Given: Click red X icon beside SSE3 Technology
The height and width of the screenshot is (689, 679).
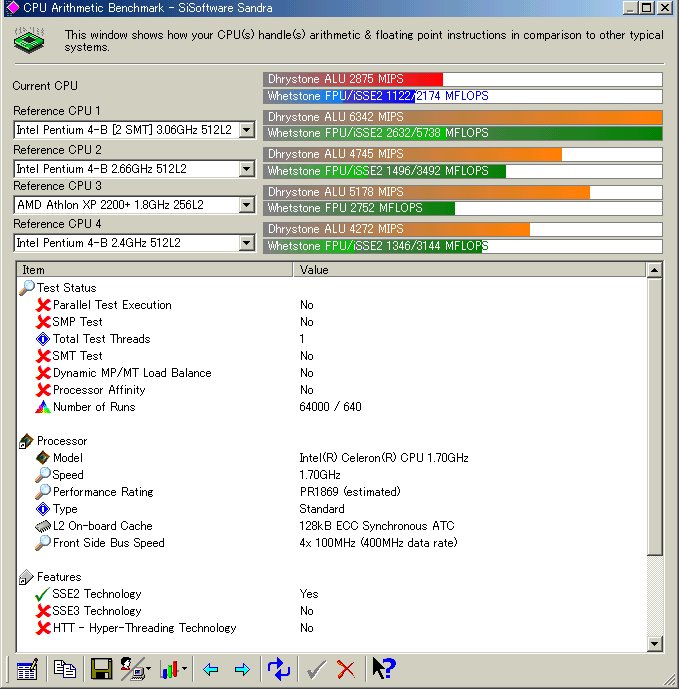Looking at the screenshot, I should (43, 611).
